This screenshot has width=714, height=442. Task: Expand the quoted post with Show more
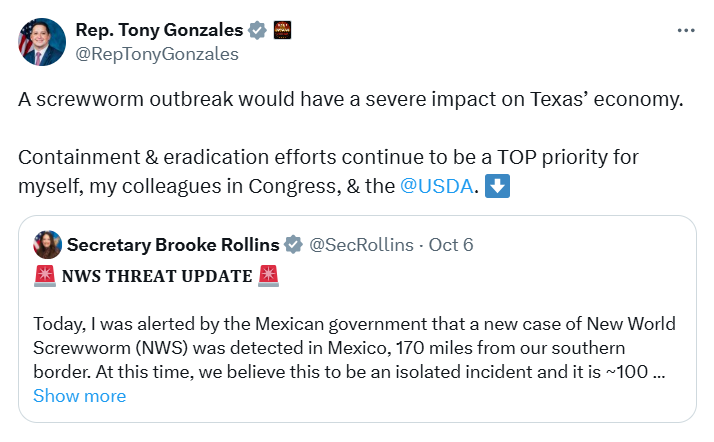[80, 396]
